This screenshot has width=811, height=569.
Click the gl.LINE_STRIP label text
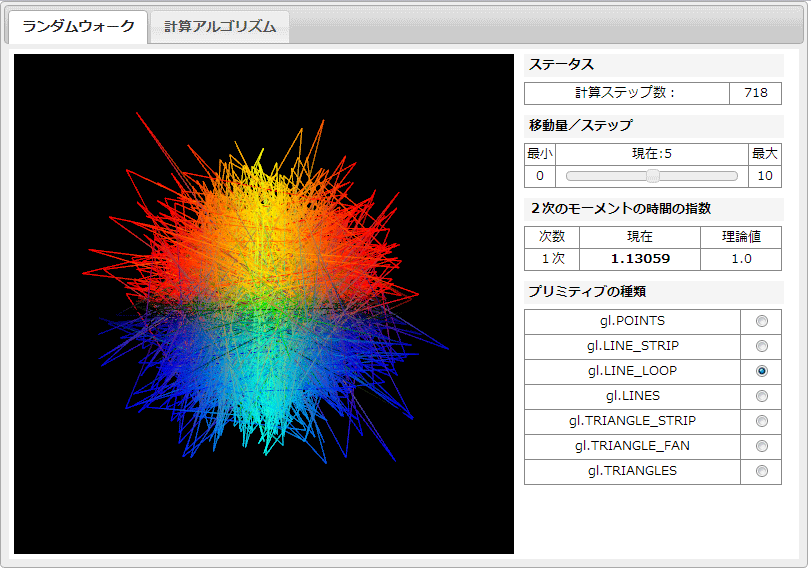(632, 346)
